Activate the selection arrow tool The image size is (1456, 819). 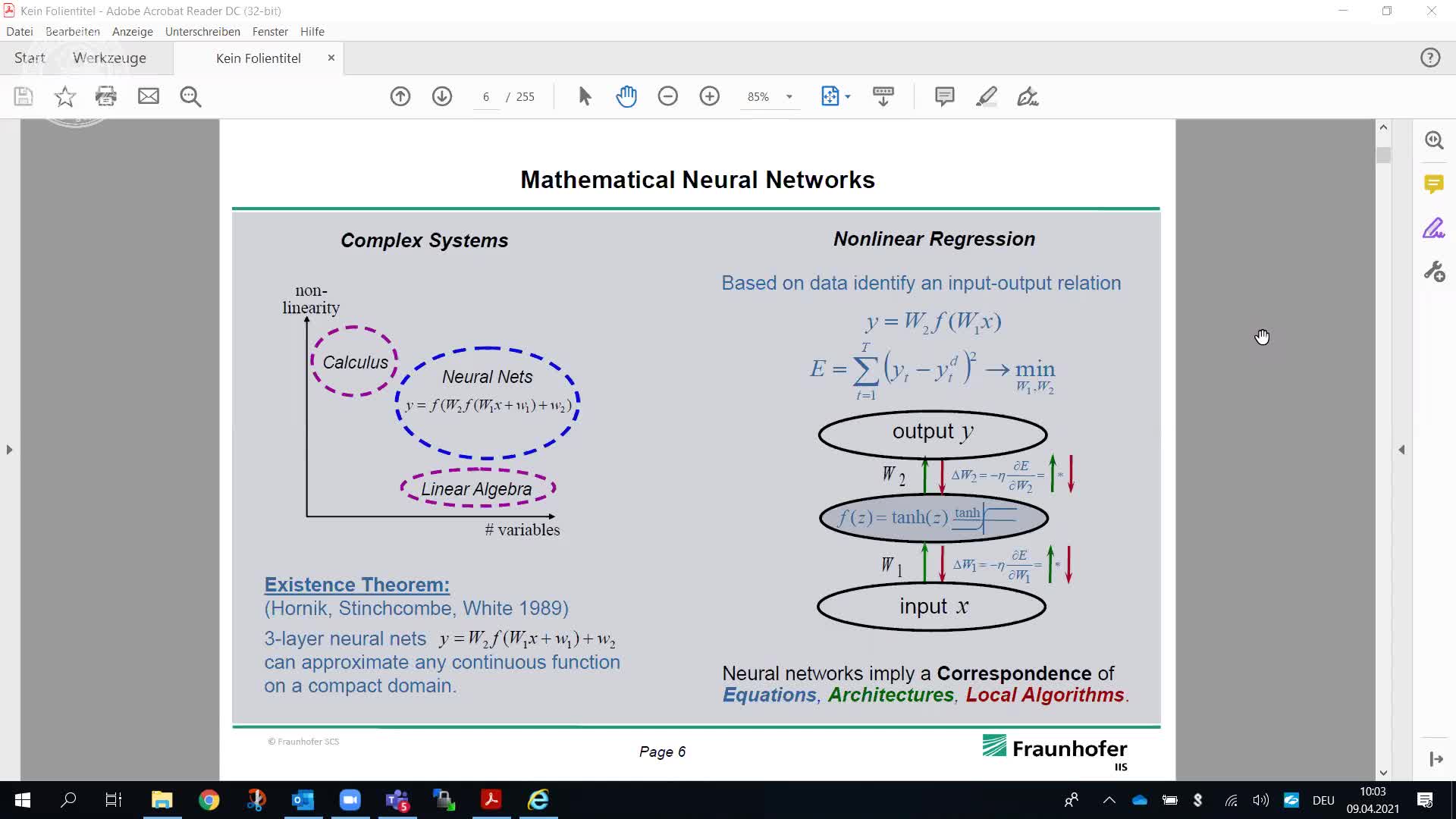click(x=585, y=96)
